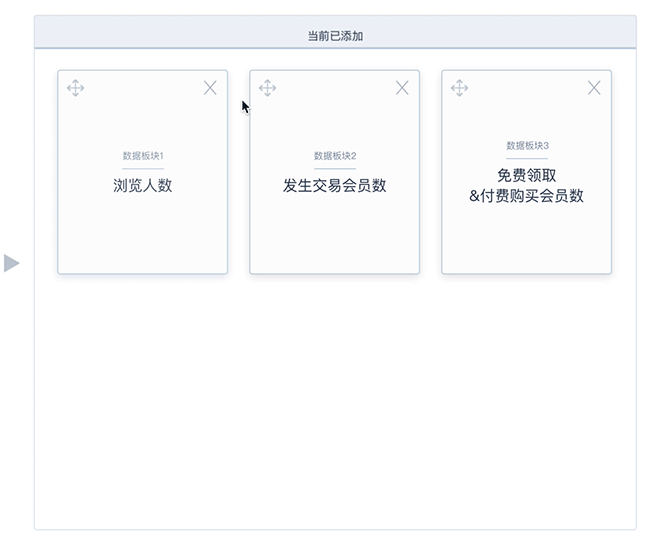Expand the side panel triangle arrow
This screenshot has width=649, height=552.
(12, 263)
